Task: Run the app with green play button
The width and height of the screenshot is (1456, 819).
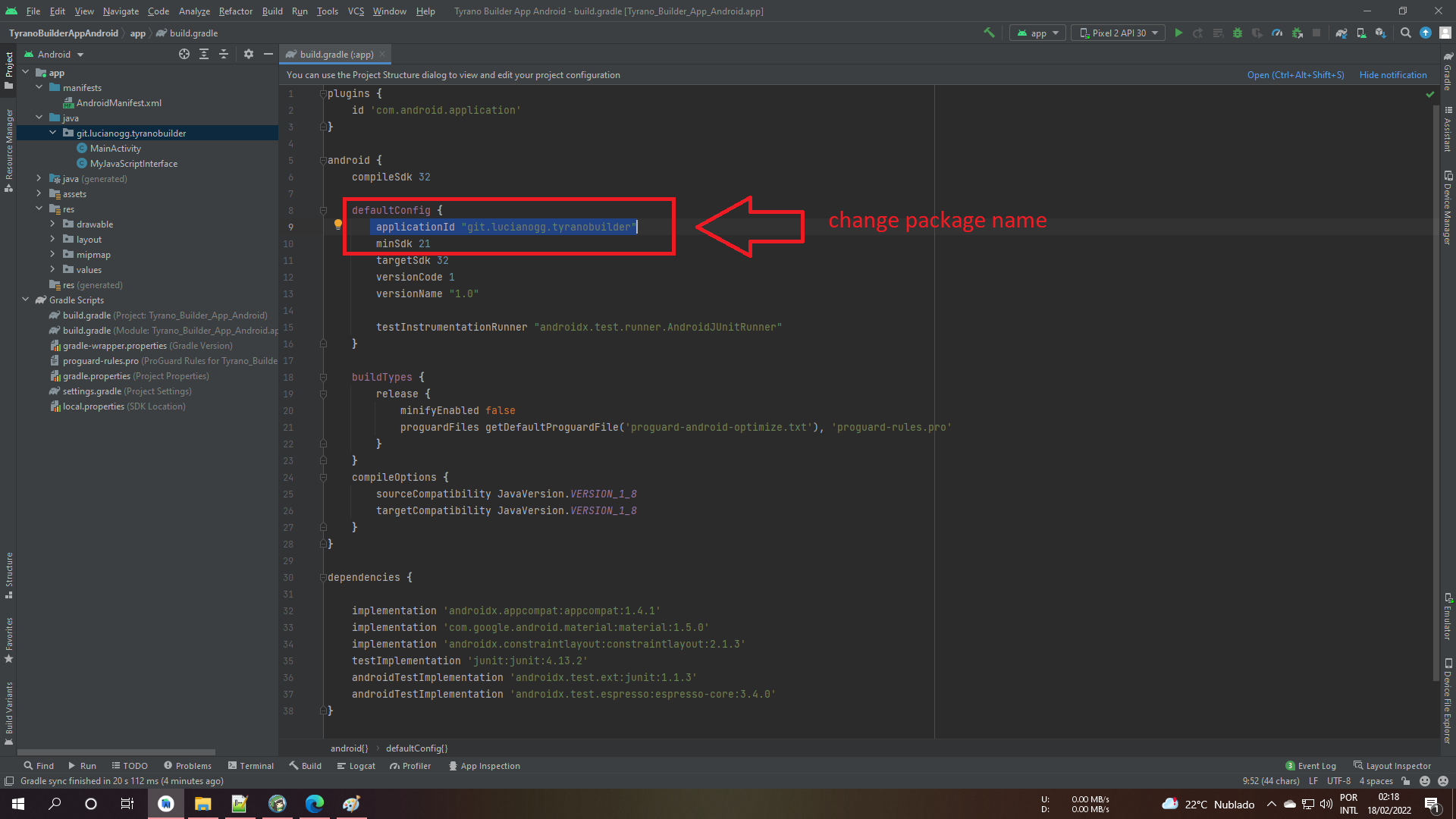Action: pos(1178,33)
